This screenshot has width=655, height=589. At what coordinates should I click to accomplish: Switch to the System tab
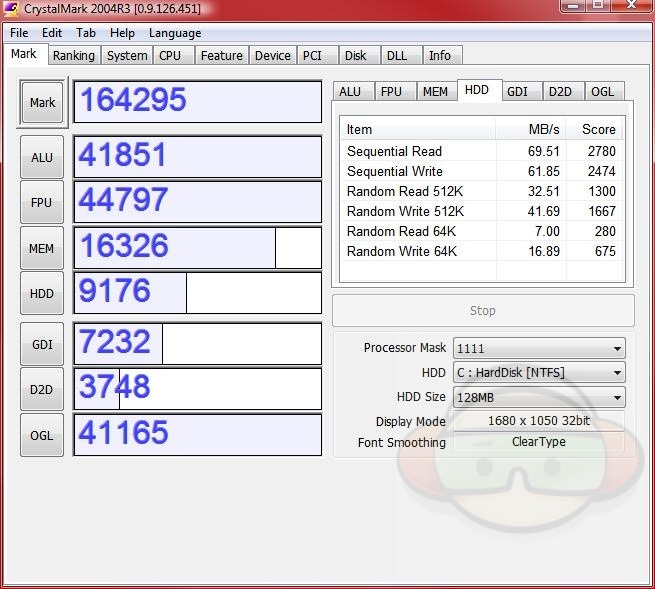coord(127,56)
